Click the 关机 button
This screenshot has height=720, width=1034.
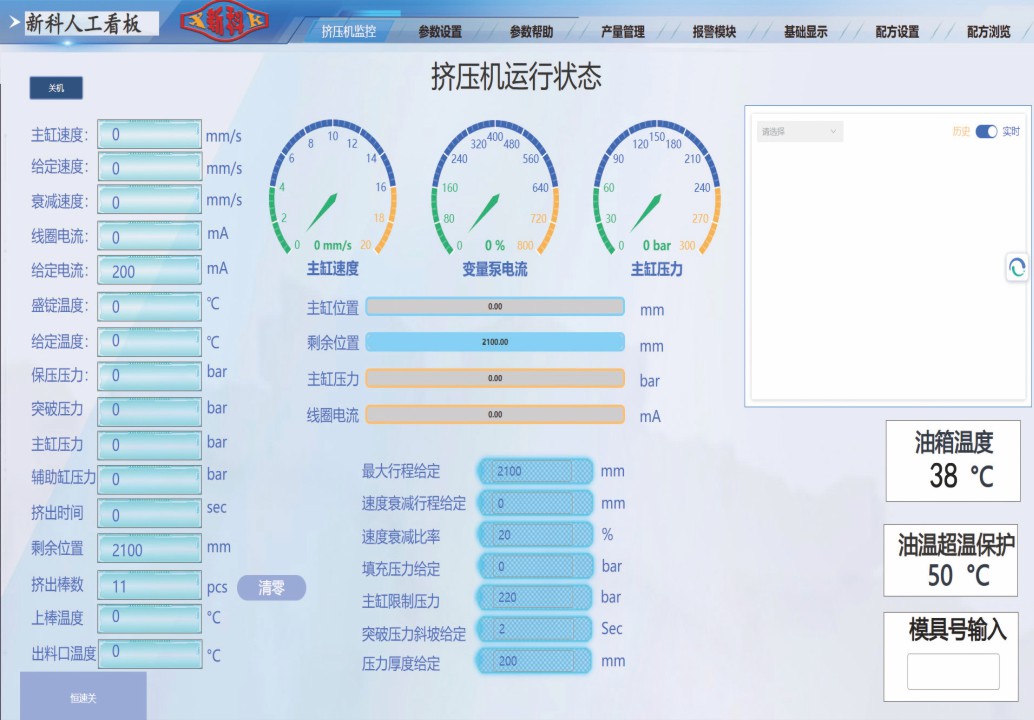point(56,88)
